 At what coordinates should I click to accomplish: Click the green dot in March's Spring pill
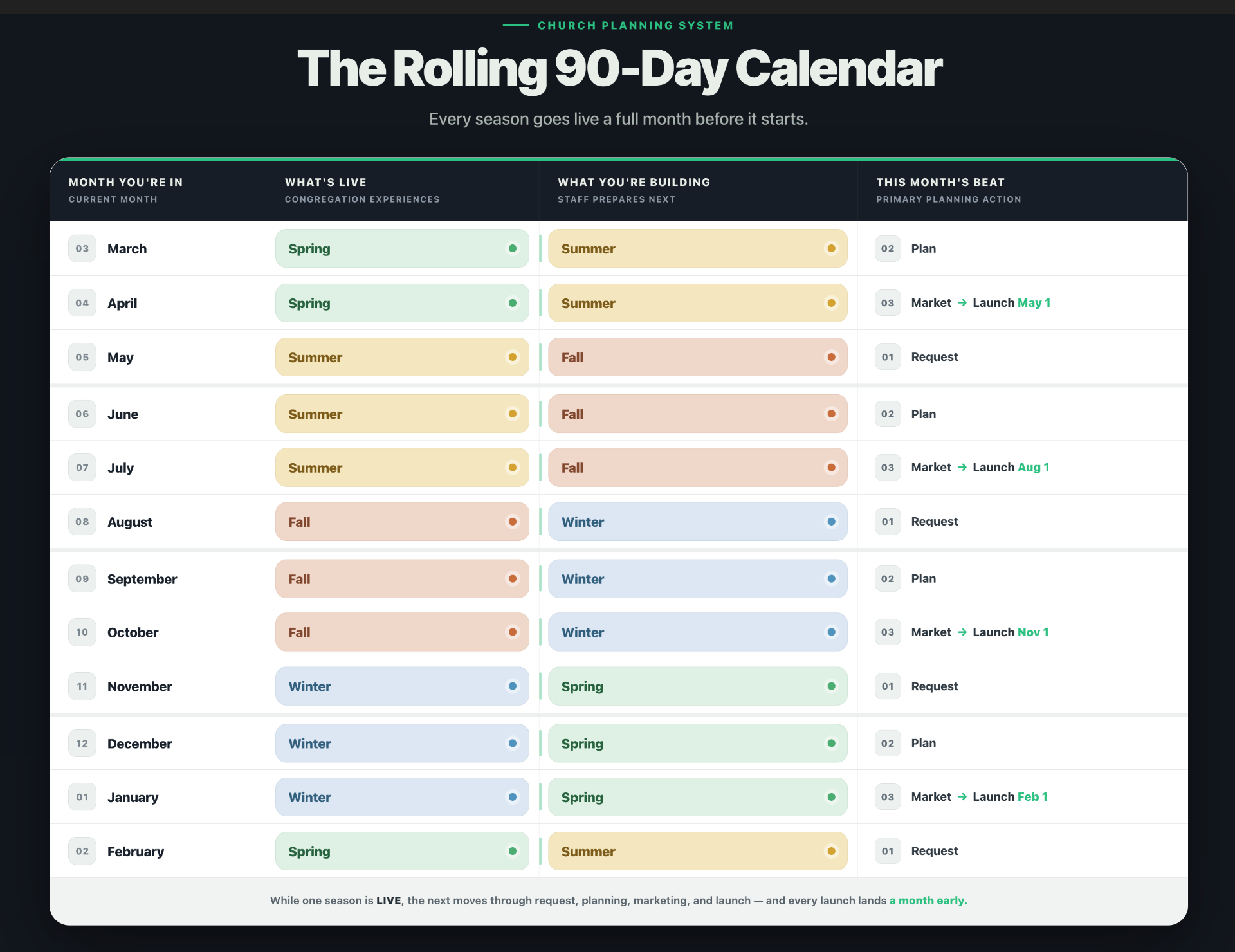coord(513,248)
